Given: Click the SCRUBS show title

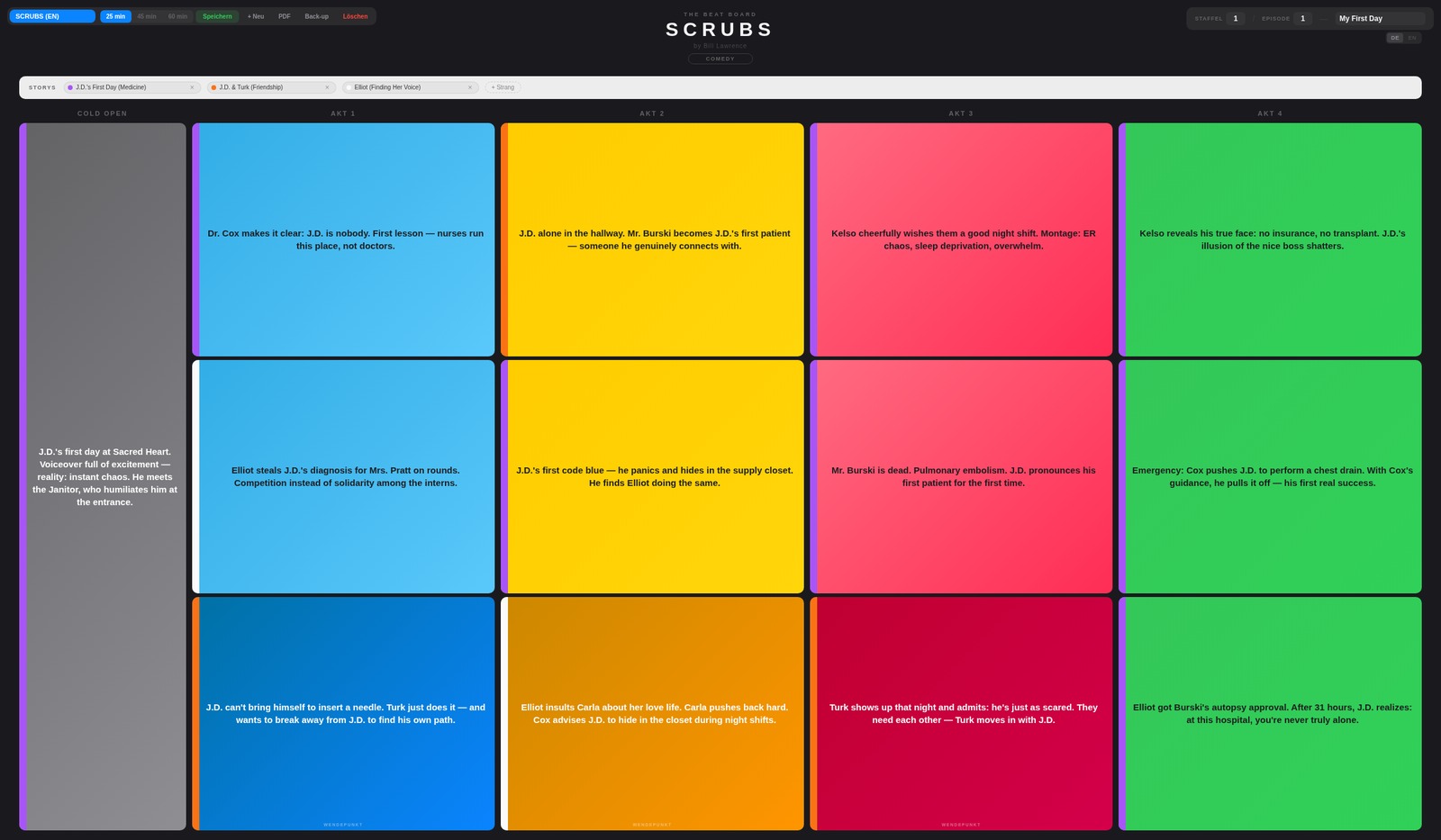Looking at the screenshot, I should [720, 30].
